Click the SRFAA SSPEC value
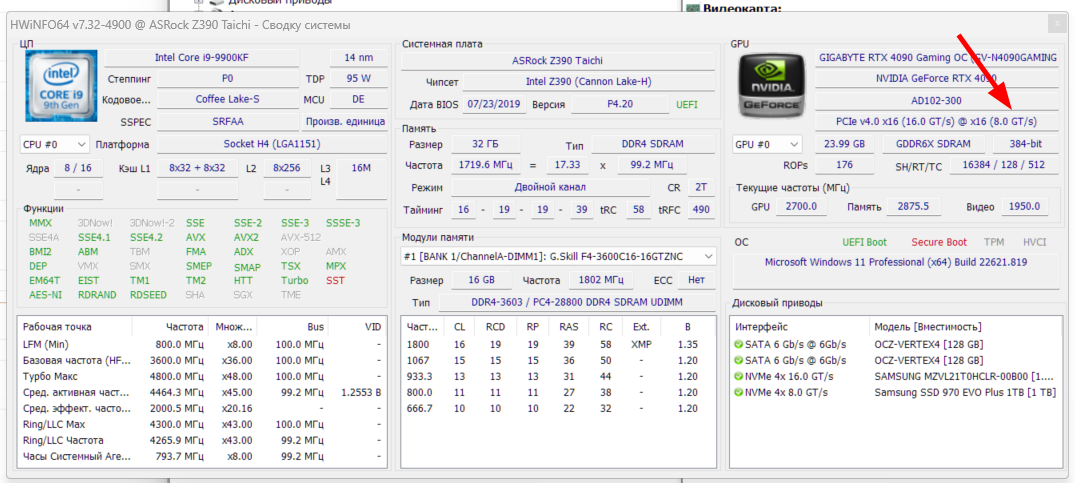Screen dimensions: 1075x483 [x=228, y=122]
